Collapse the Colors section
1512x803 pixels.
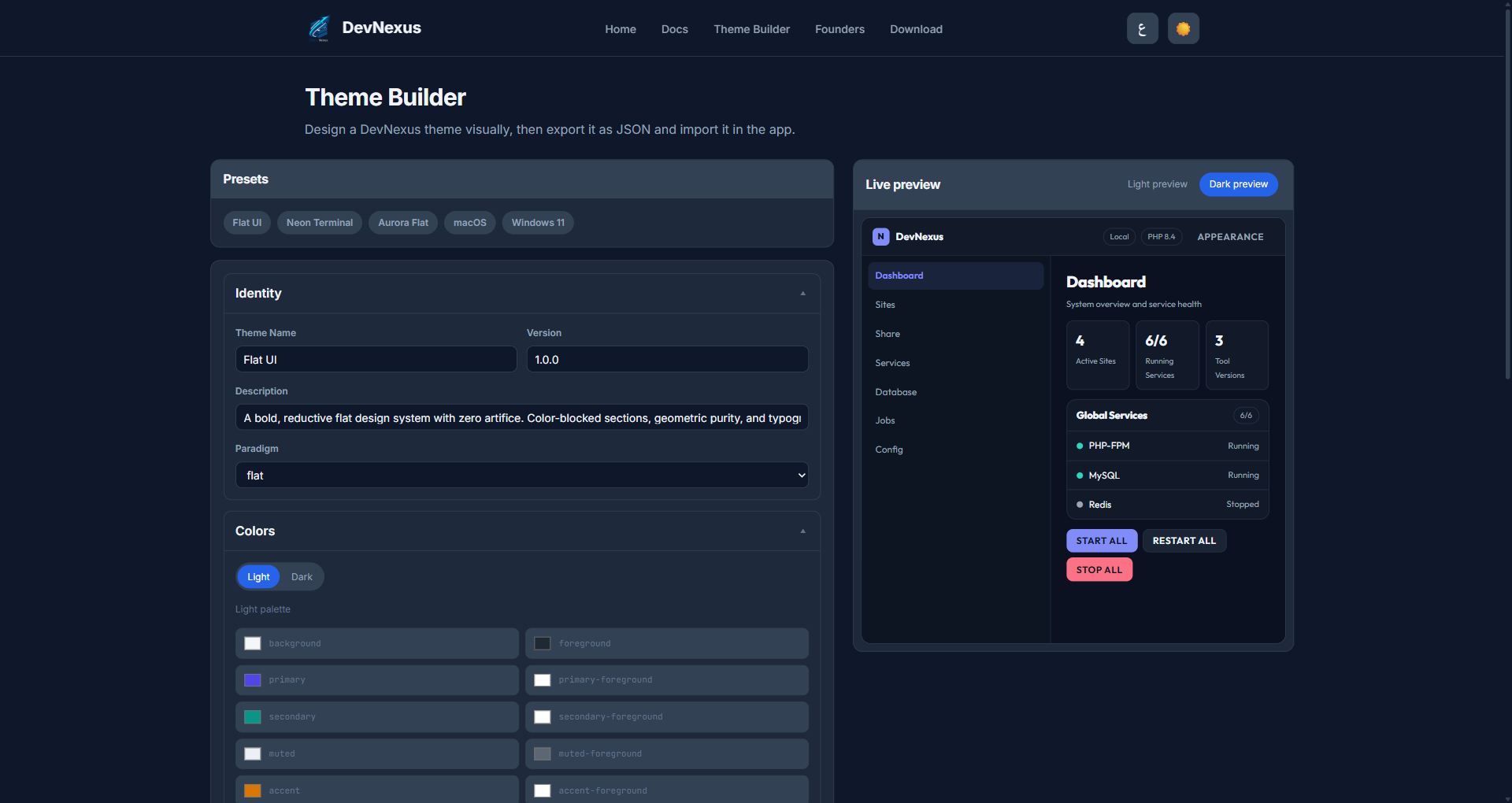coord(802,531)
